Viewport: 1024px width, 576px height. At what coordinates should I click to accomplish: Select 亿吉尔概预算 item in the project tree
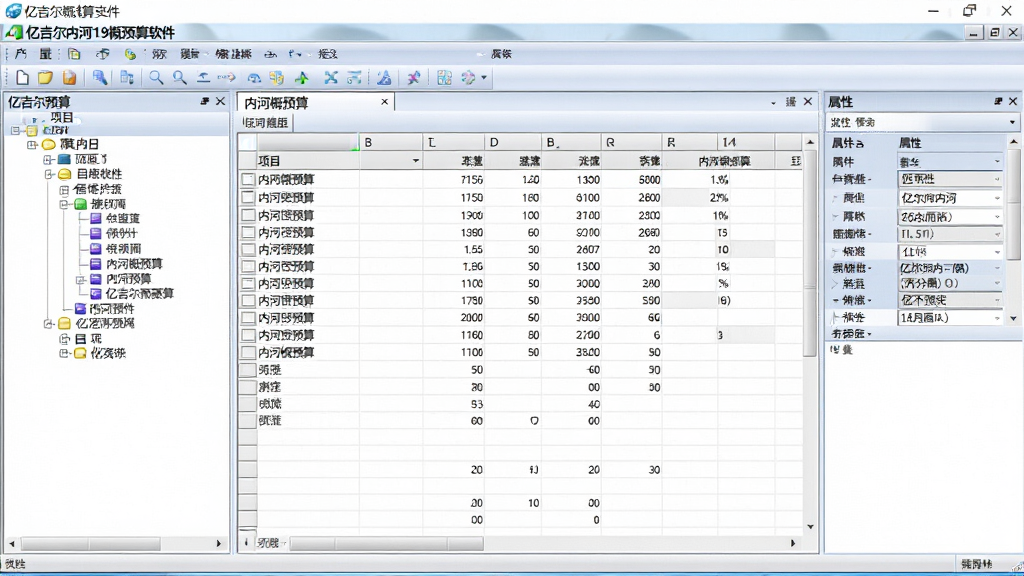(140, 294)
